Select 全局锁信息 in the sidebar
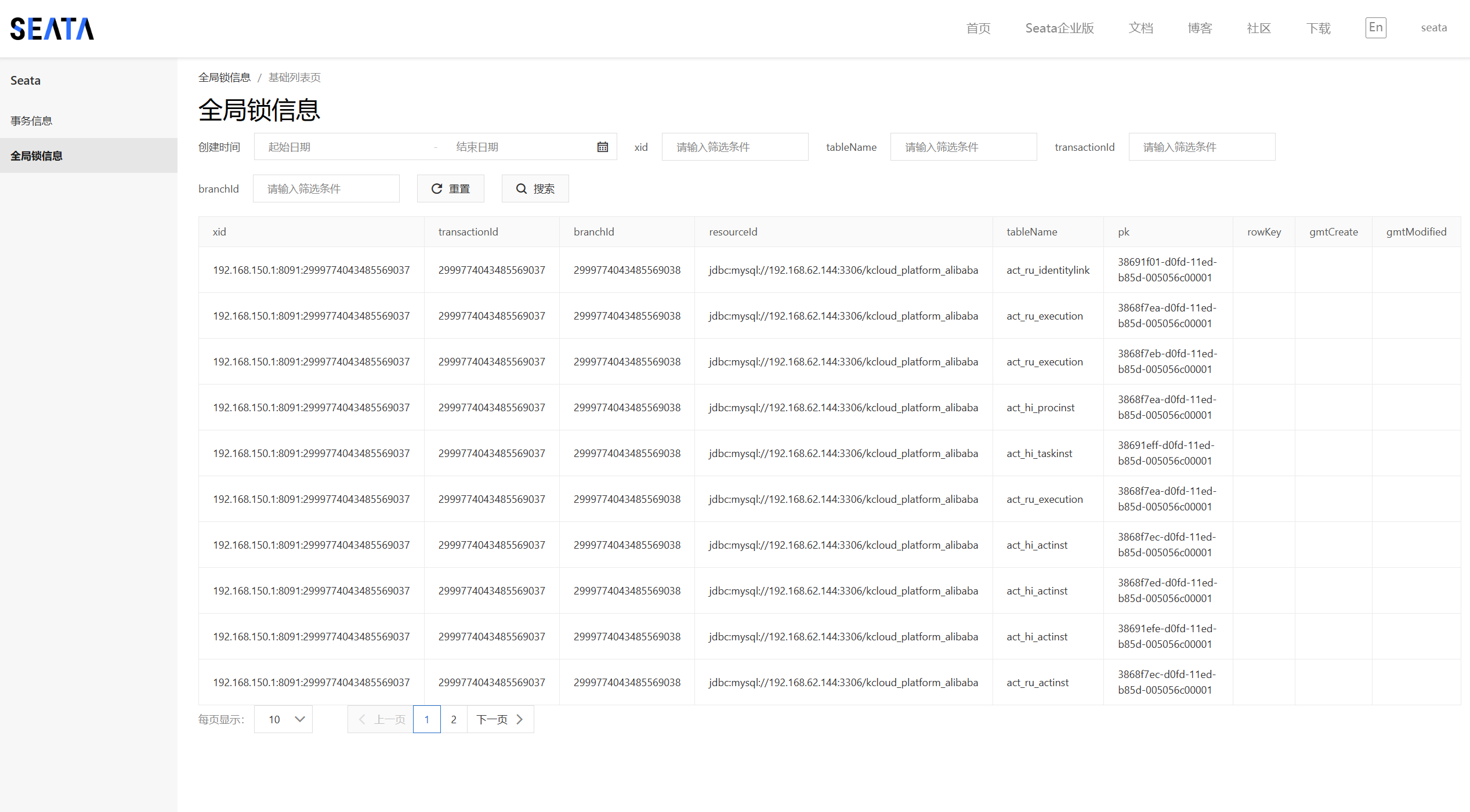Screen dimensions: 1470x812 [36, 155]
